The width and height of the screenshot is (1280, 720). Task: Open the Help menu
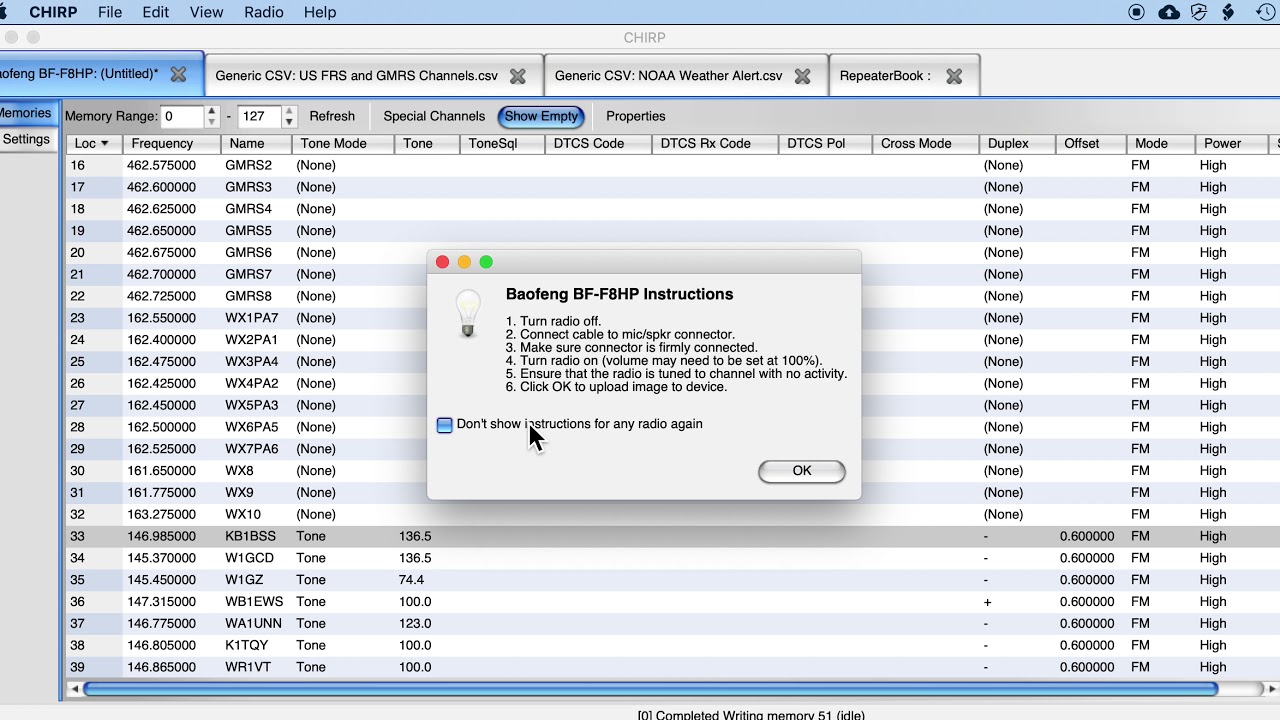pos(320,12)
